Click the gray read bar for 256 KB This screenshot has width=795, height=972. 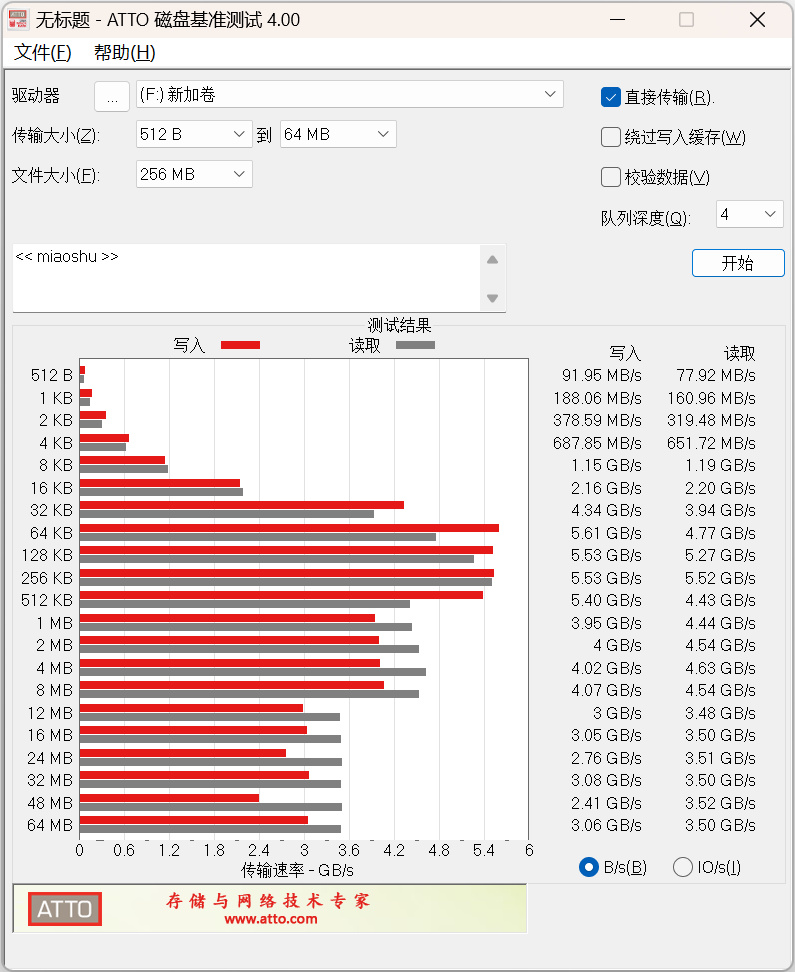tap(286, 582)
